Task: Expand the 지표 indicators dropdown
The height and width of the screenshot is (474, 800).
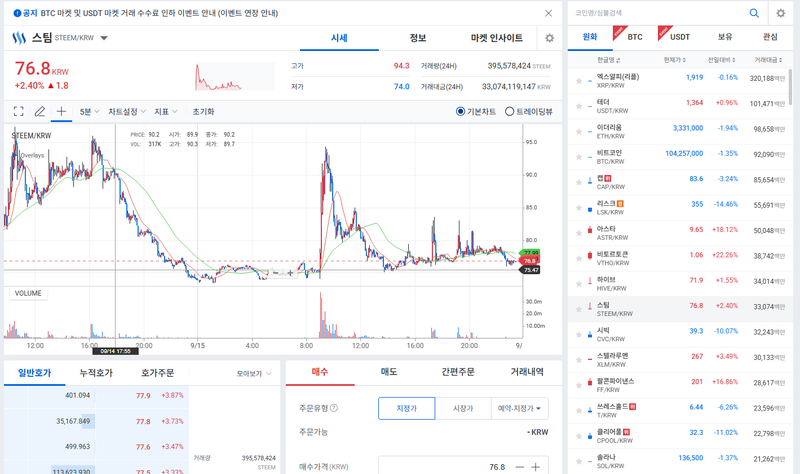Action: click(166, 111)
